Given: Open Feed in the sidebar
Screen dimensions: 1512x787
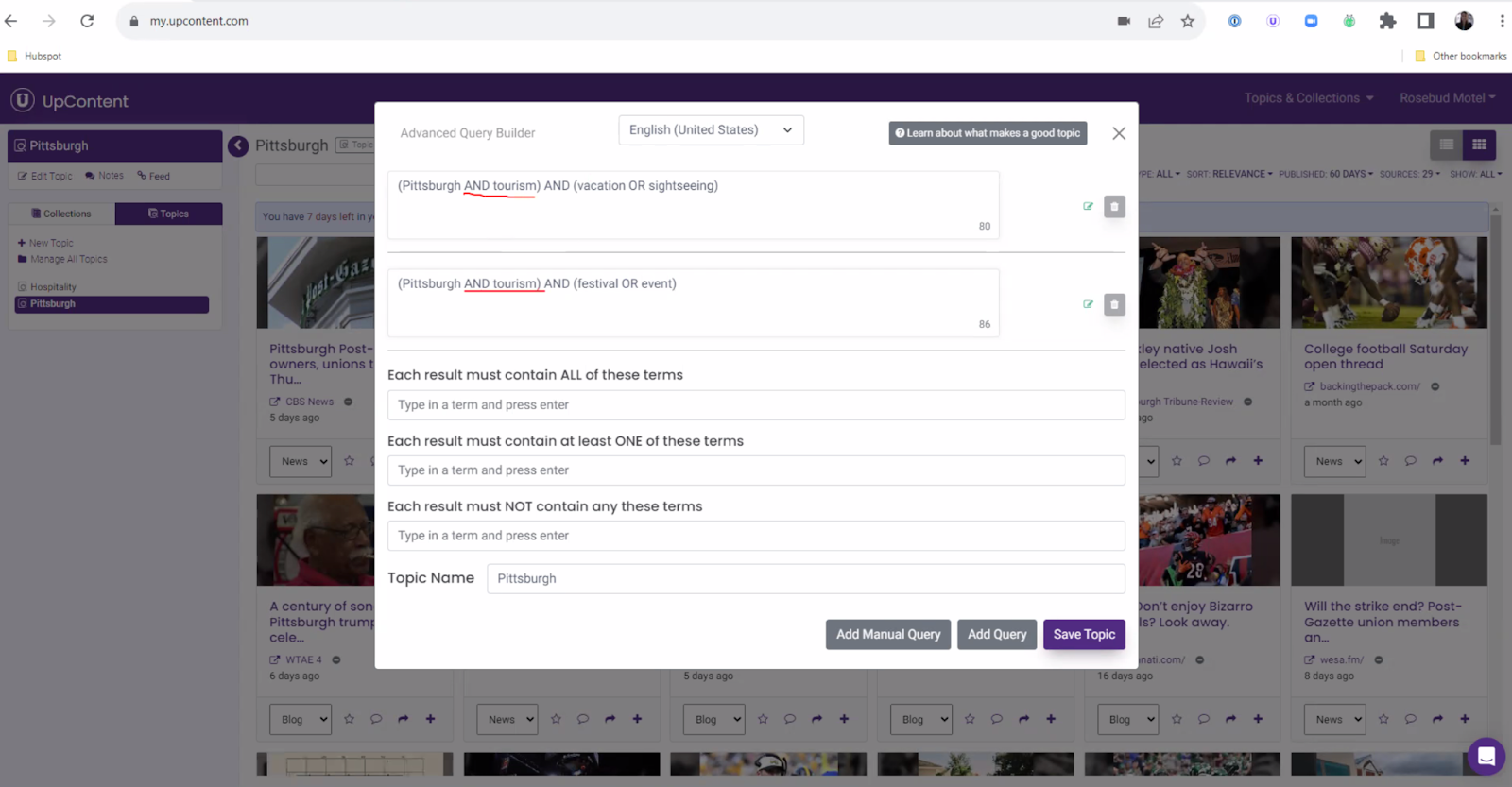Looking at the screenshot, I should click(153, 176).
